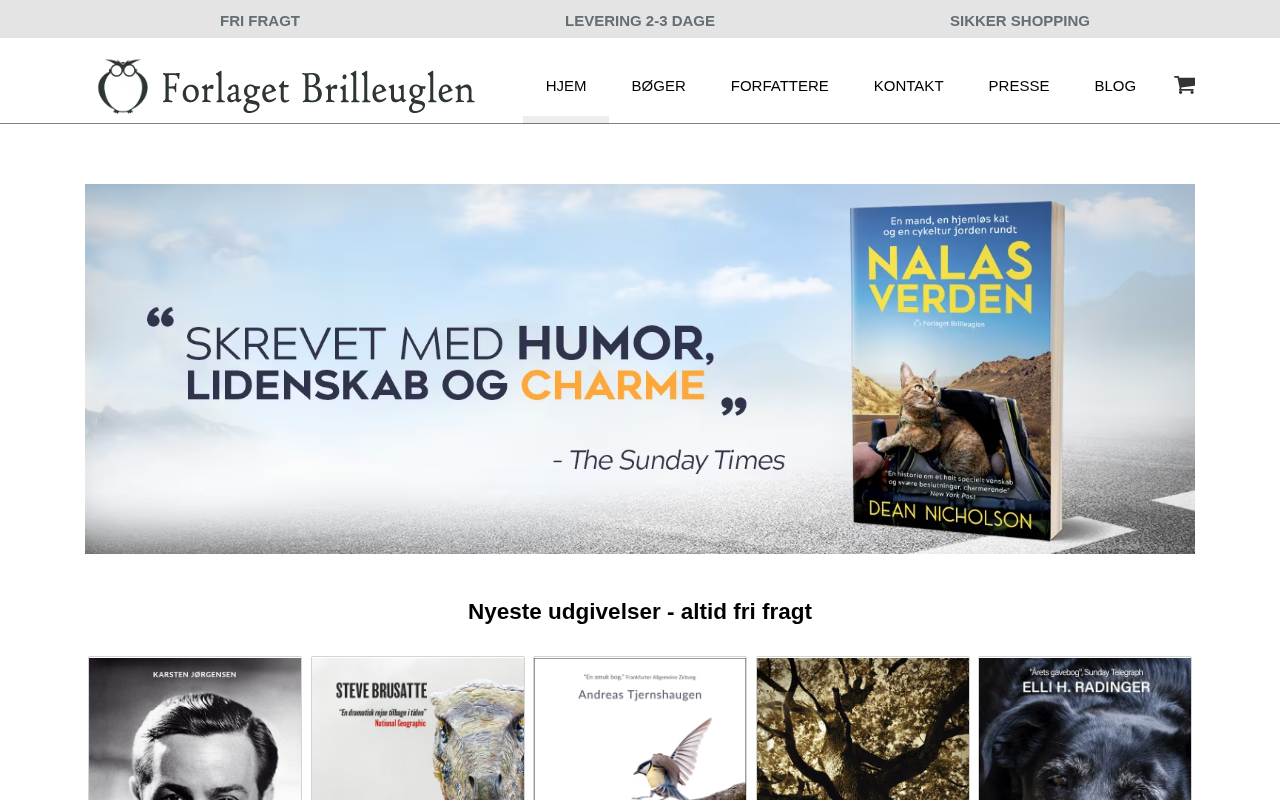1280x800 pixels.
Task: Select KONTAKT in navigation
Action: (908, 86)
